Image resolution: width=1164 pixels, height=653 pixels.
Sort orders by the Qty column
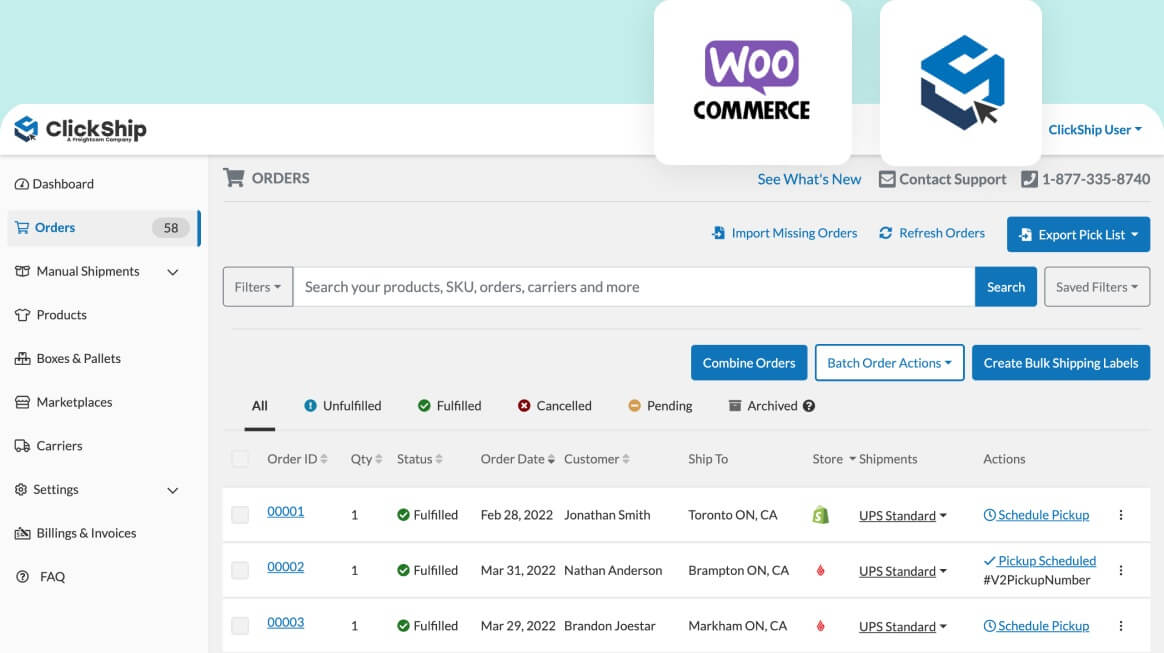pyautogui.click(x=365, y=458)
